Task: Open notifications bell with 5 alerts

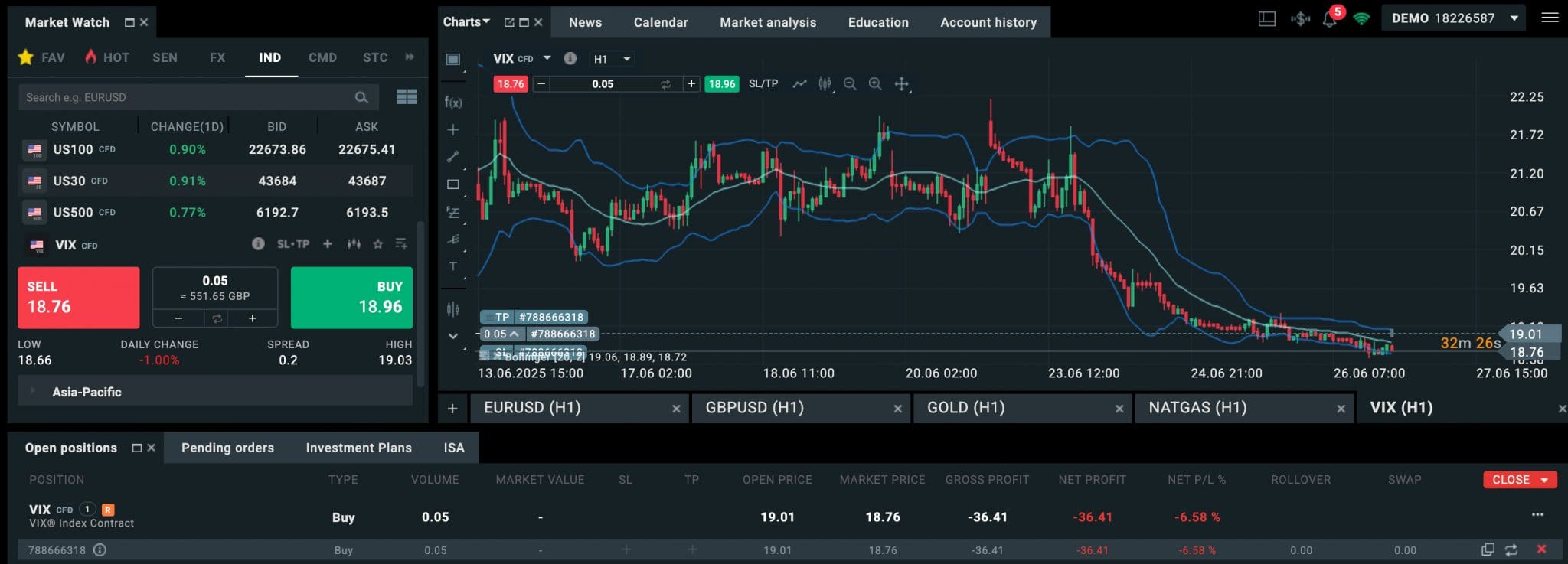Action: [x=1330, y=18]
